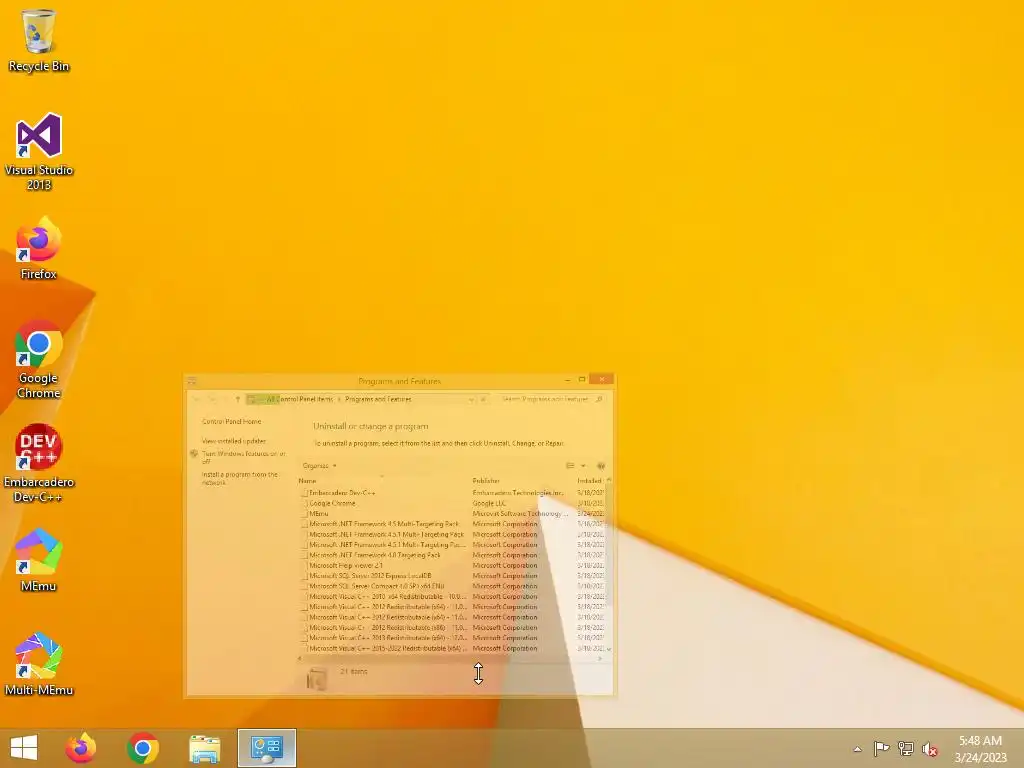Click the Search Programs and Features field
This screenshot has width=1024, height=768.
point(551,399)
